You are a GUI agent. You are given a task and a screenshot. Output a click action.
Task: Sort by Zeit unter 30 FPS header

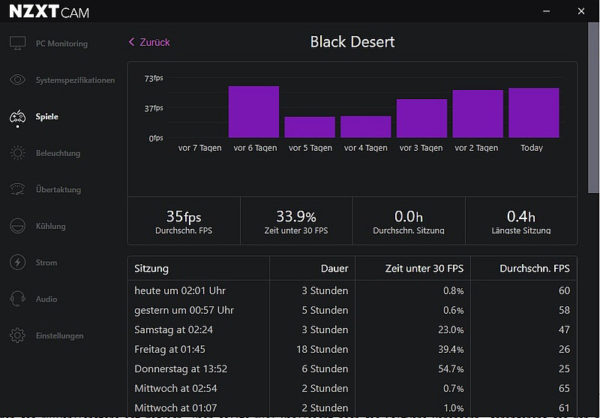(x=424, y=268)
